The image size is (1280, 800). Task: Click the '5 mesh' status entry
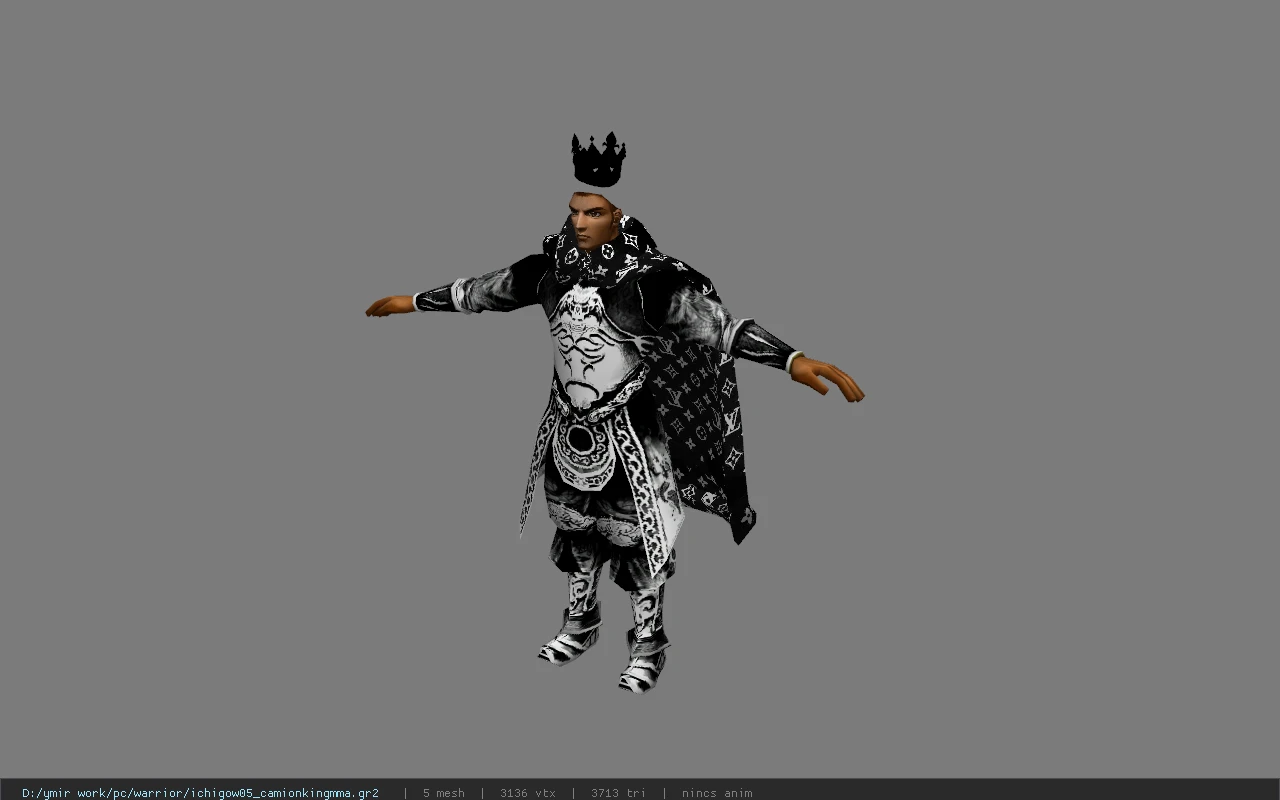click(443, 793)
